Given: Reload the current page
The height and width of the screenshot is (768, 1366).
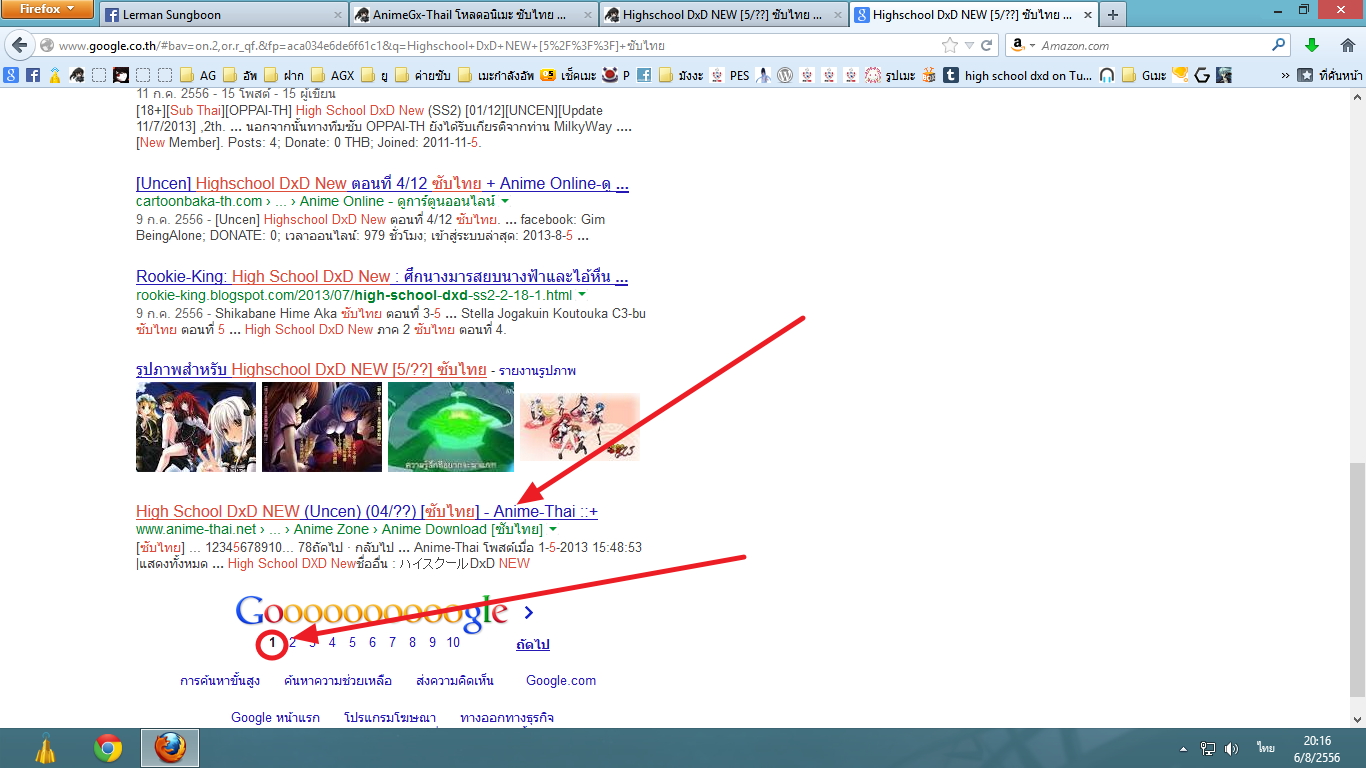Looking at the screenshot, I should coord(986,46).
